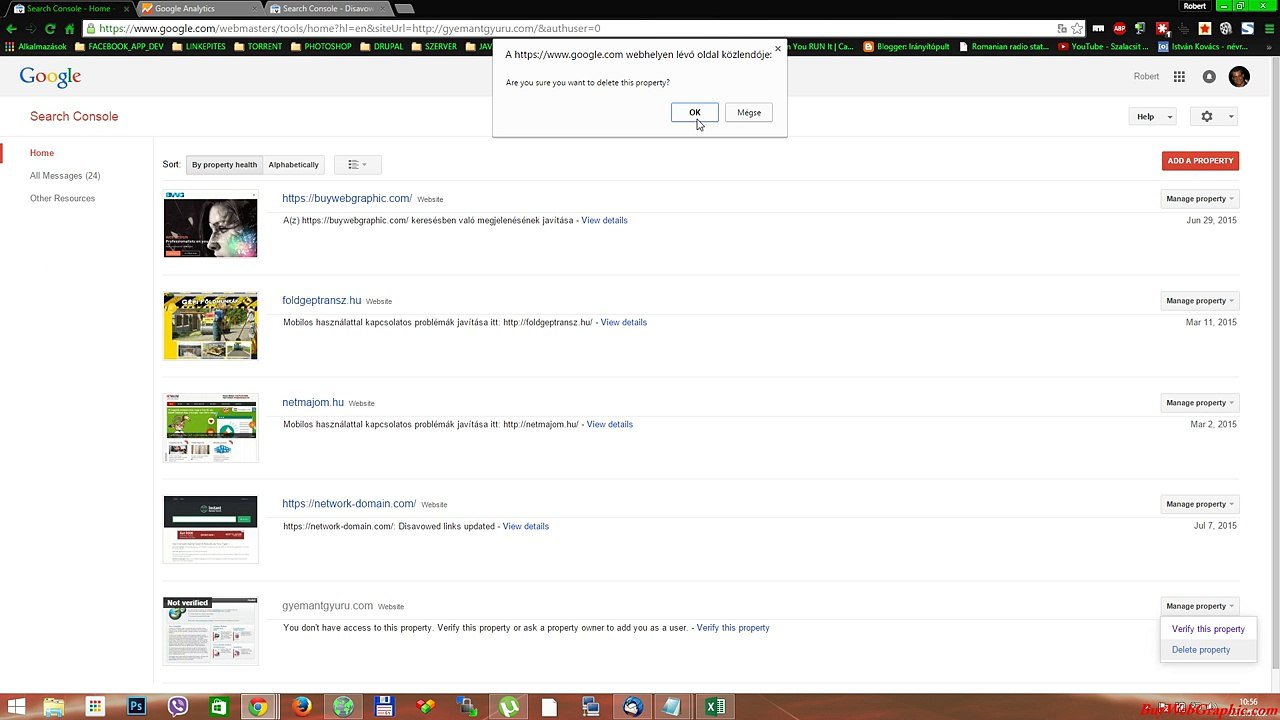Open the Blogger: Irányítópult bookmark
Viewport: 1280px width, 720px height.
pyautogui.click(x=907, y=47)
